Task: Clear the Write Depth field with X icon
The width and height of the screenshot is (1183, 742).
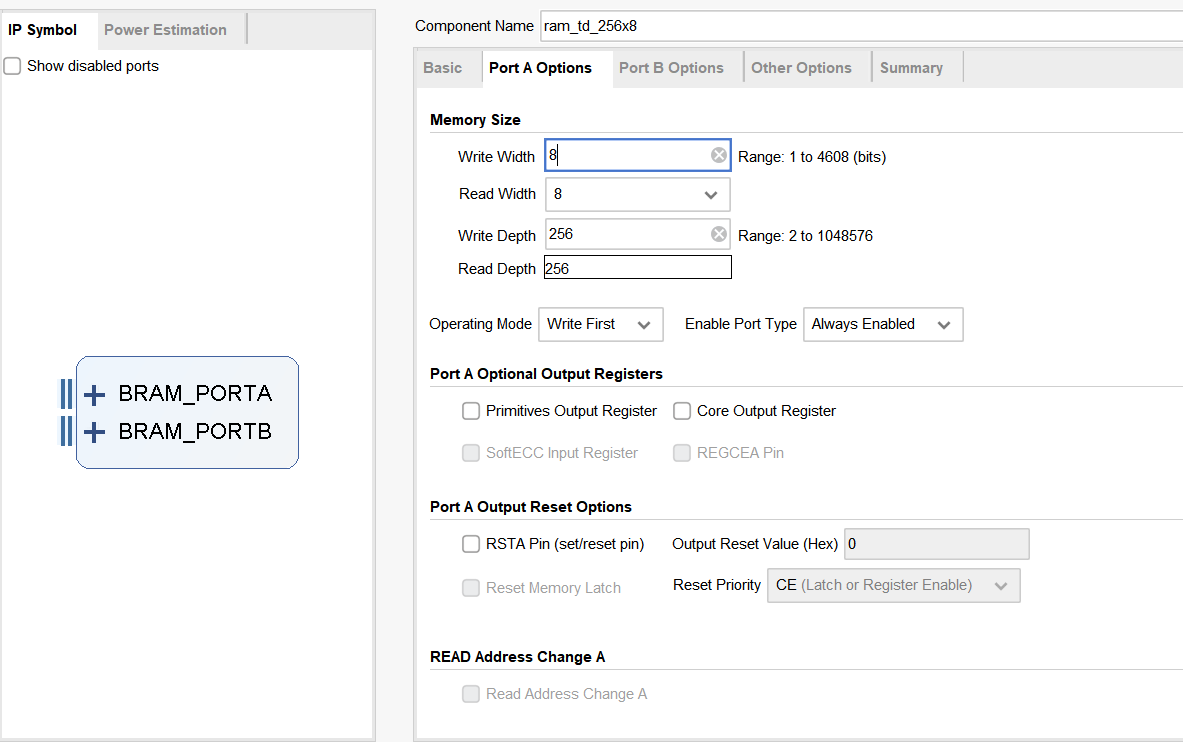Action: pyautogui.click(x=718, y=234)
